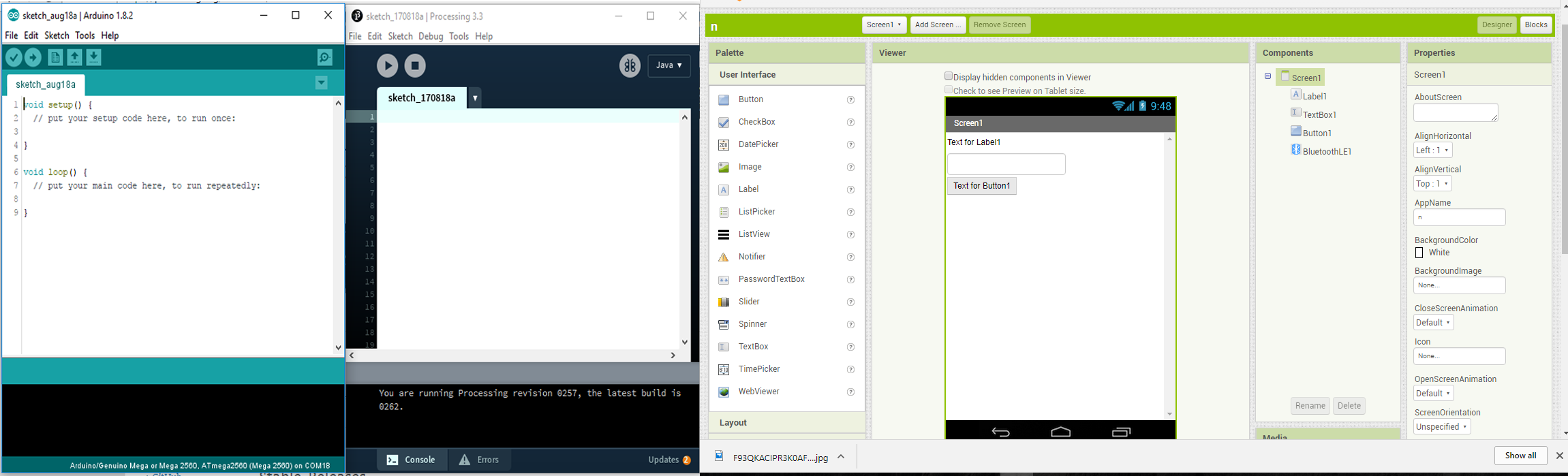This screenshot has height=476, width=1568.
Task: Click Arduino New sketch icon
Action: pyautogui.click(x=56, y=58)
